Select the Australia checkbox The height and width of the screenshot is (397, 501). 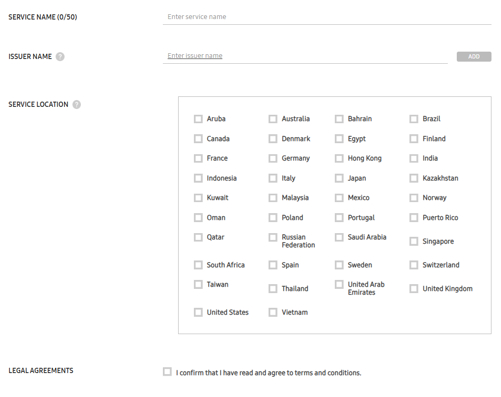click(x=273, y=119)
